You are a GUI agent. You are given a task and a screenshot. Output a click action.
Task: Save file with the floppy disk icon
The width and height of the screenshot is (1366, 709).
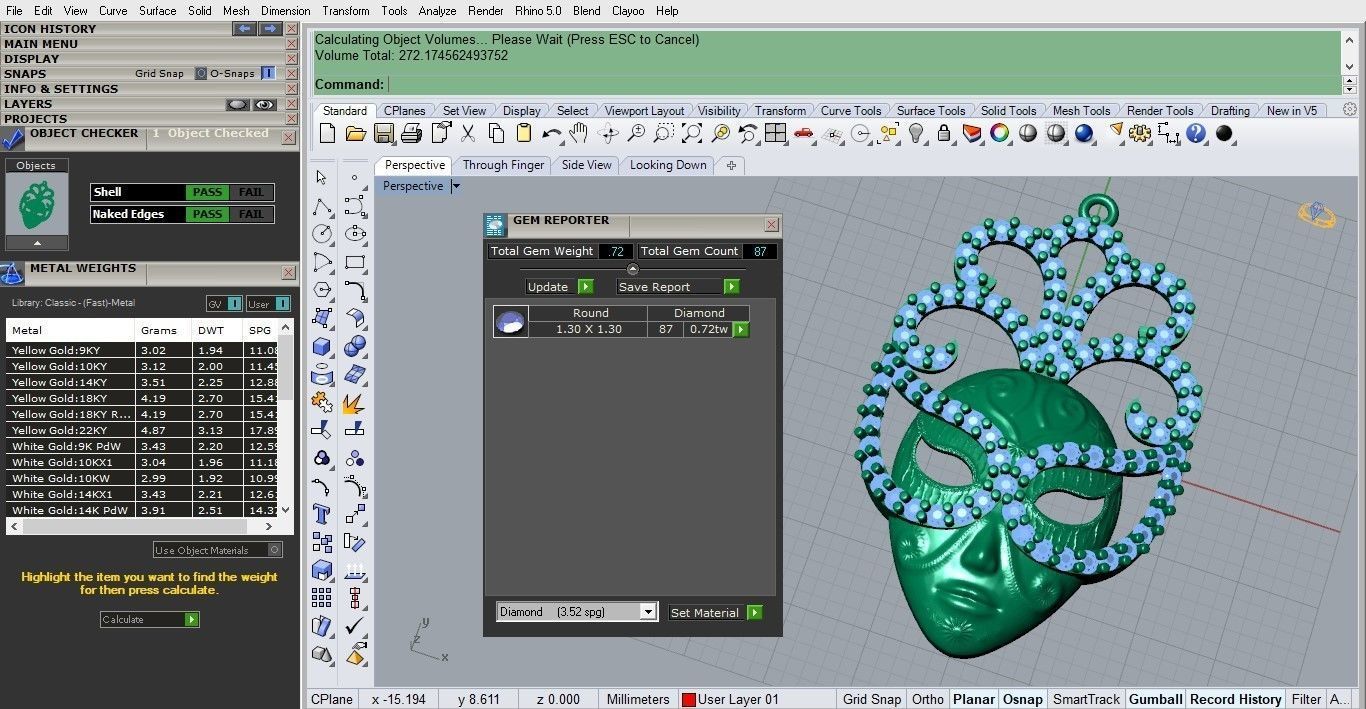(x=383, y=133)
